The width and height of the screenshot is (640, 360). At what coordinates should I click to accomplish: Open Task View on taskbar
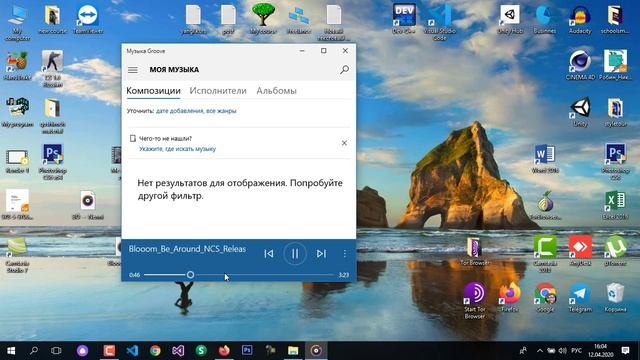tap(56, 351)
